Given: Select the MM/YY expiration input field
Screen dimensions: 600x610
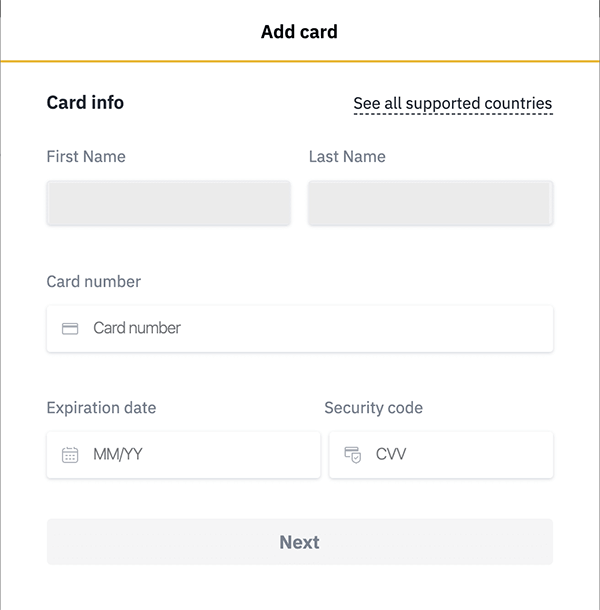Looking at the screenshot, I should point(183,455).
